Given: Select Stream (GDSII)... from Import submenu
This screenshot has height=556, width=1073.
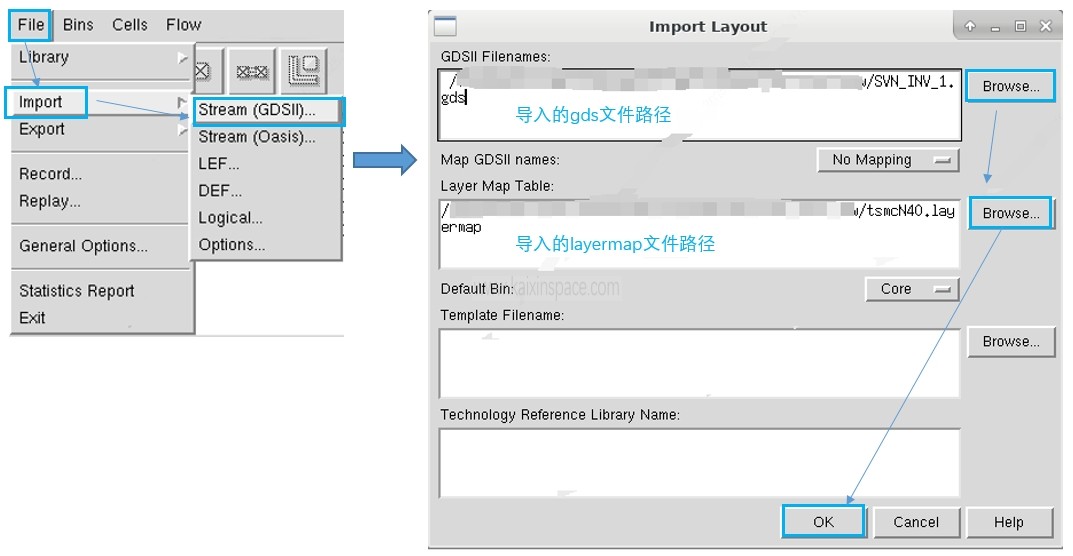Looking at the screenshot, I should pyautogui.click(x=265, y=110).
